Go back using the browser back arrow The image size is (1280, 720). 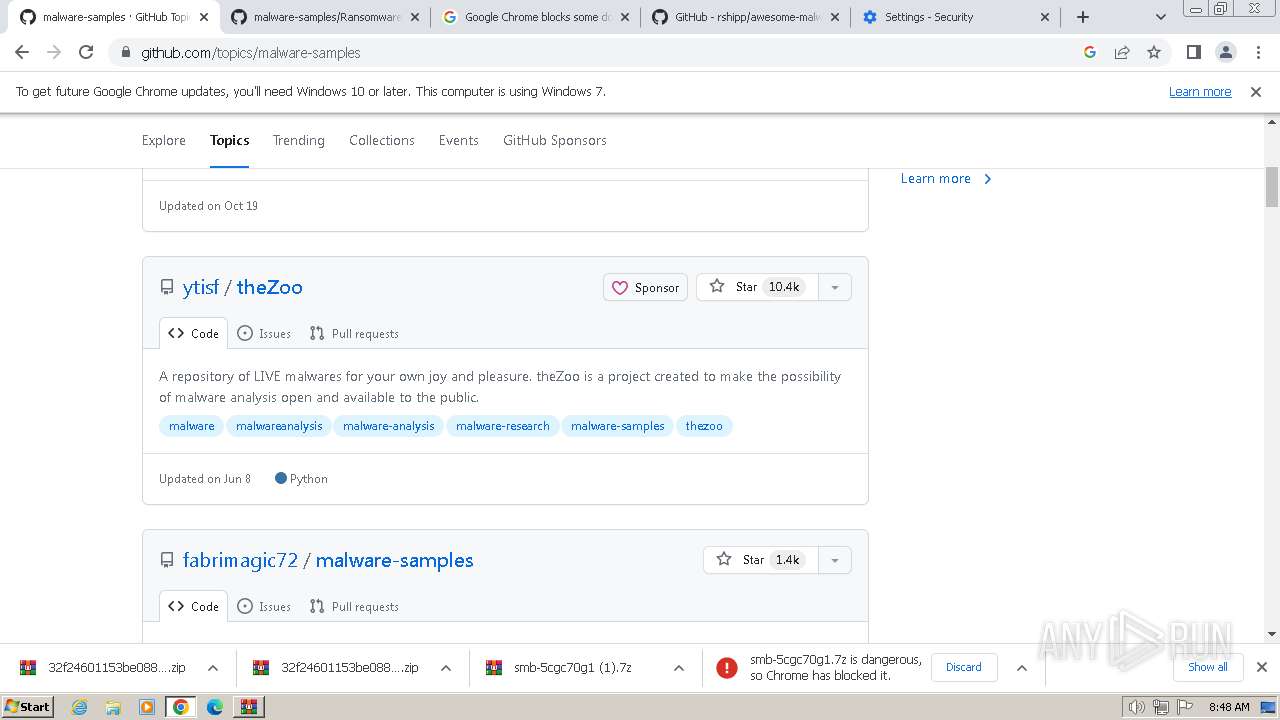click(x=22, y=53)
